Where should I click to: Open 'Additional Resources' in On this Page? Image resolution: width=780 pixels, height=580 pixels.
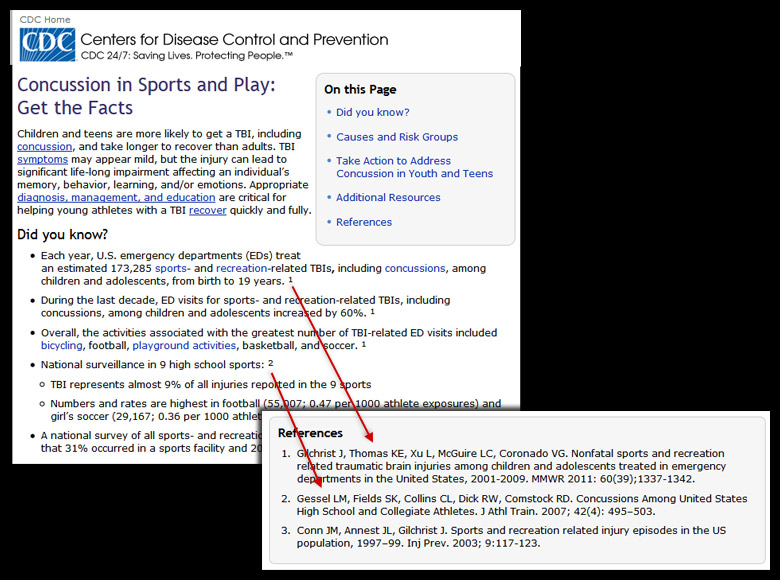click(x=388, y=198)
